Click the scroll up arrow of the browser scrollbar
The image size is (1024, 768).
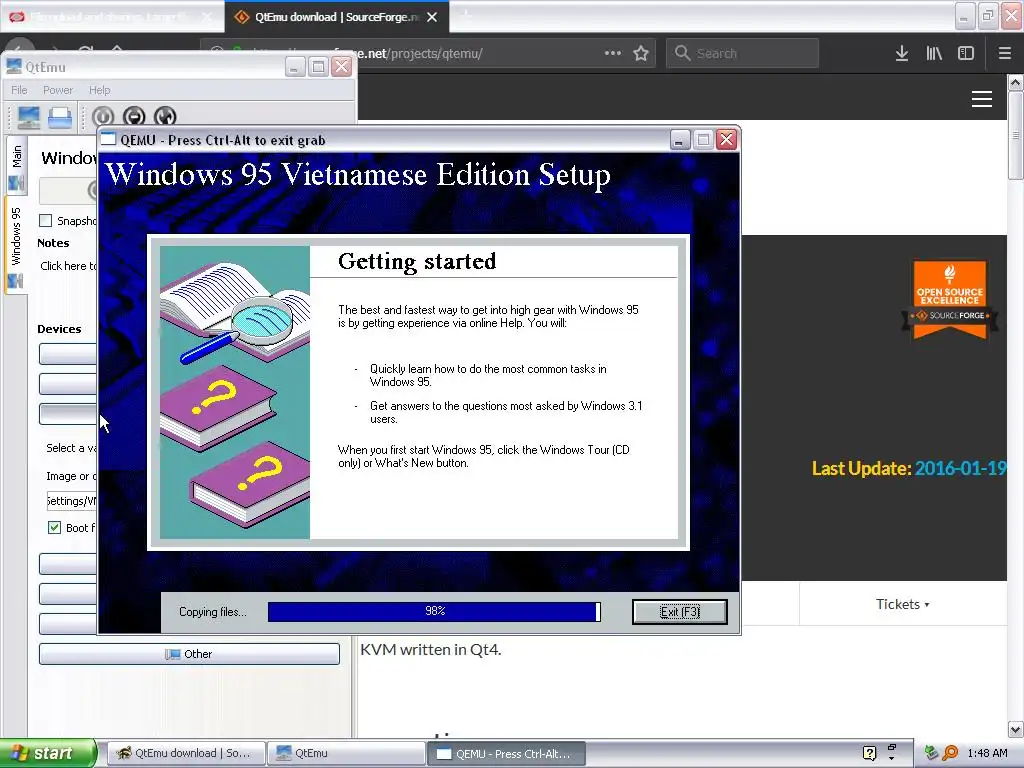click(x=1015, y=82)
